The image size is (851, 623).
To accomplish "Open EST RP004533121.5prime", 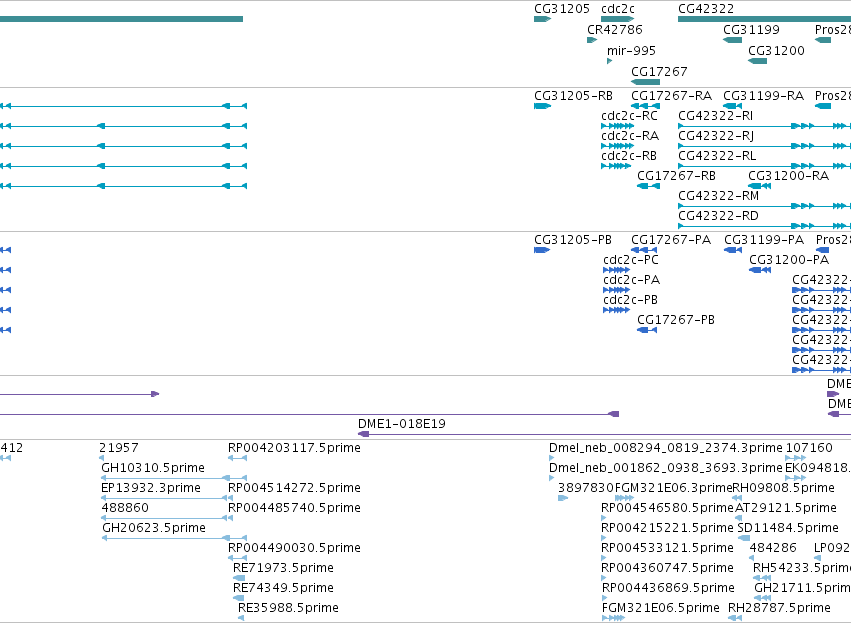I will pyautogui.click(x=668, y=548).
